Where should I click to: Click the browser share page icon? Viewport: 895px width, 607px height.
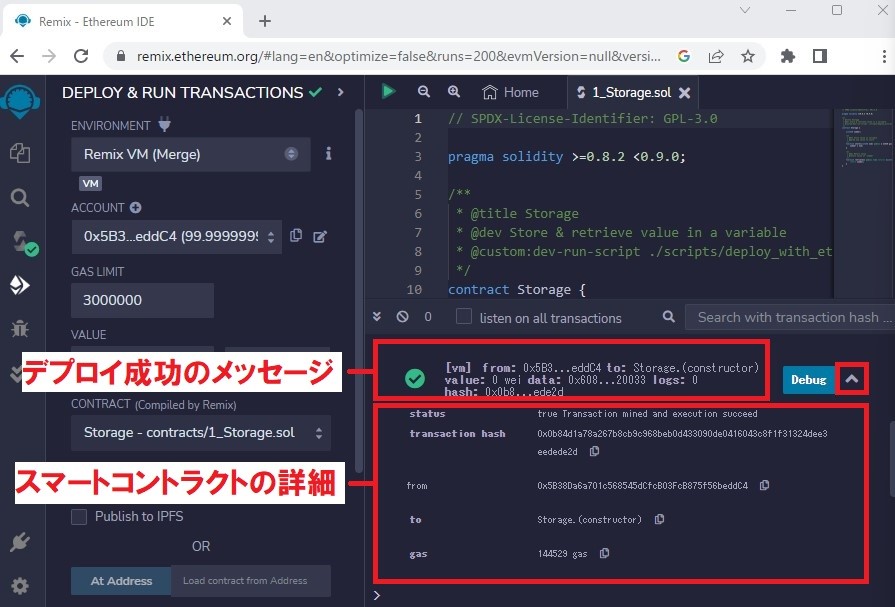(x=716, y=56)
